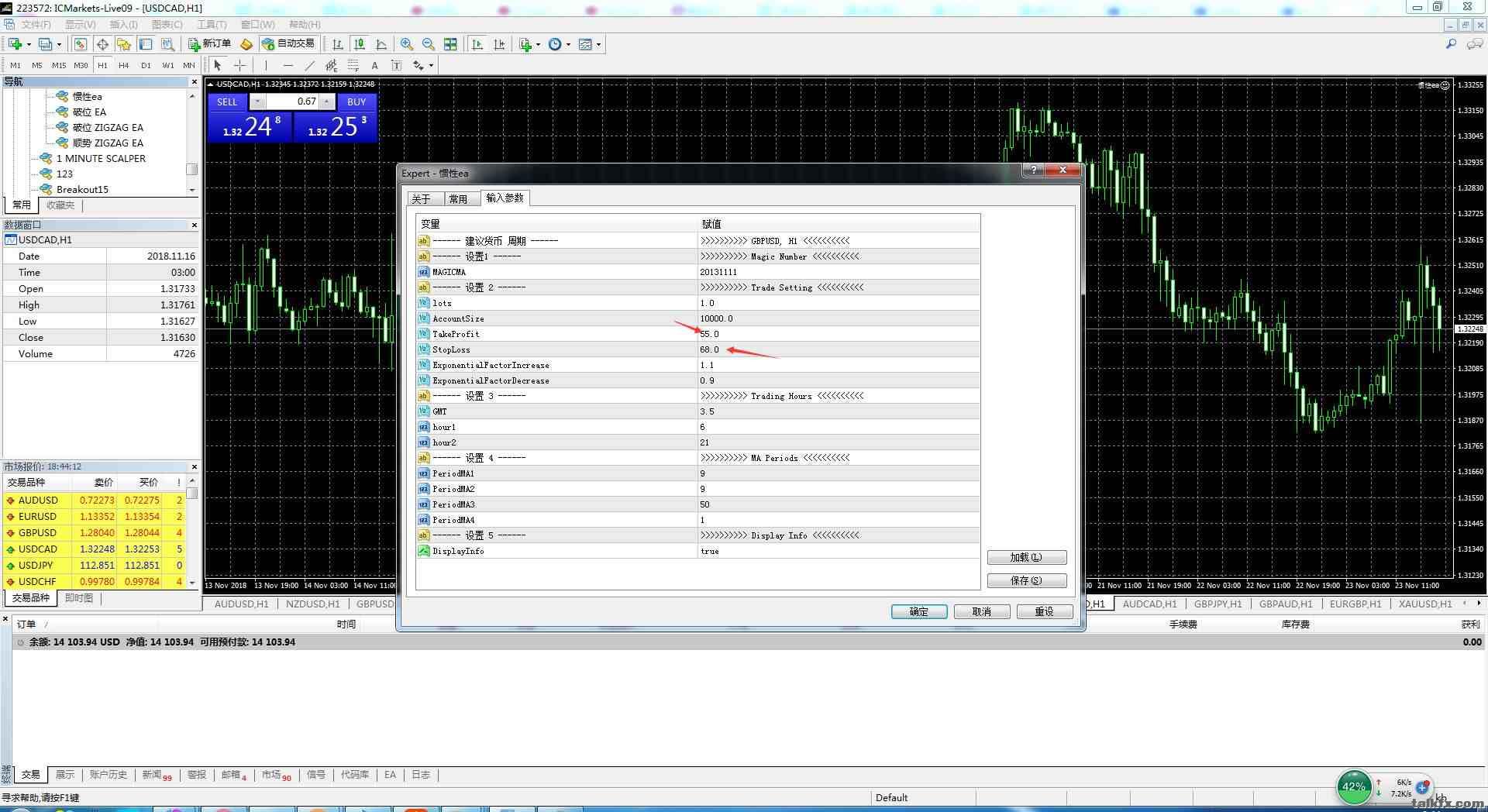Screen dimensions: 1488x812
Task: Click the 重设 reset button
Action: [x=1045, y=611]
